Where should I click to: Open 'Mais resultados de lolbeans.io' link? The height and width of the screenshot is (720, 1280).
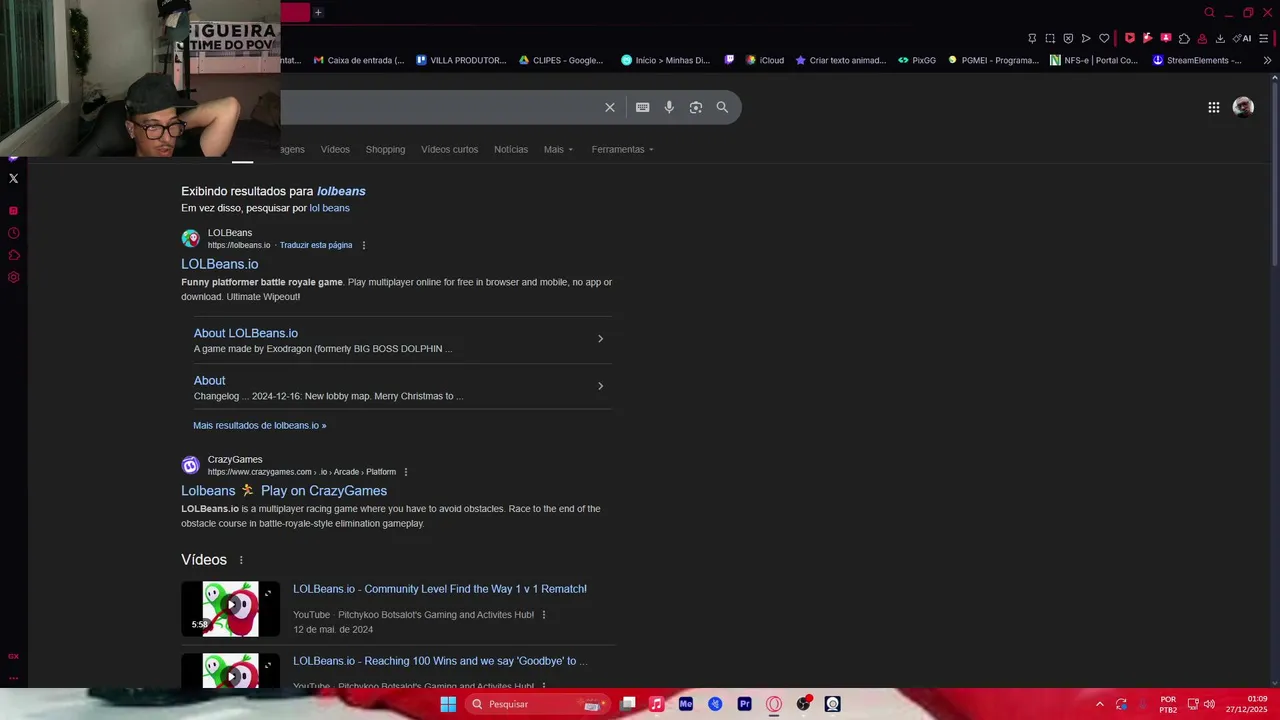click(259, 425)
